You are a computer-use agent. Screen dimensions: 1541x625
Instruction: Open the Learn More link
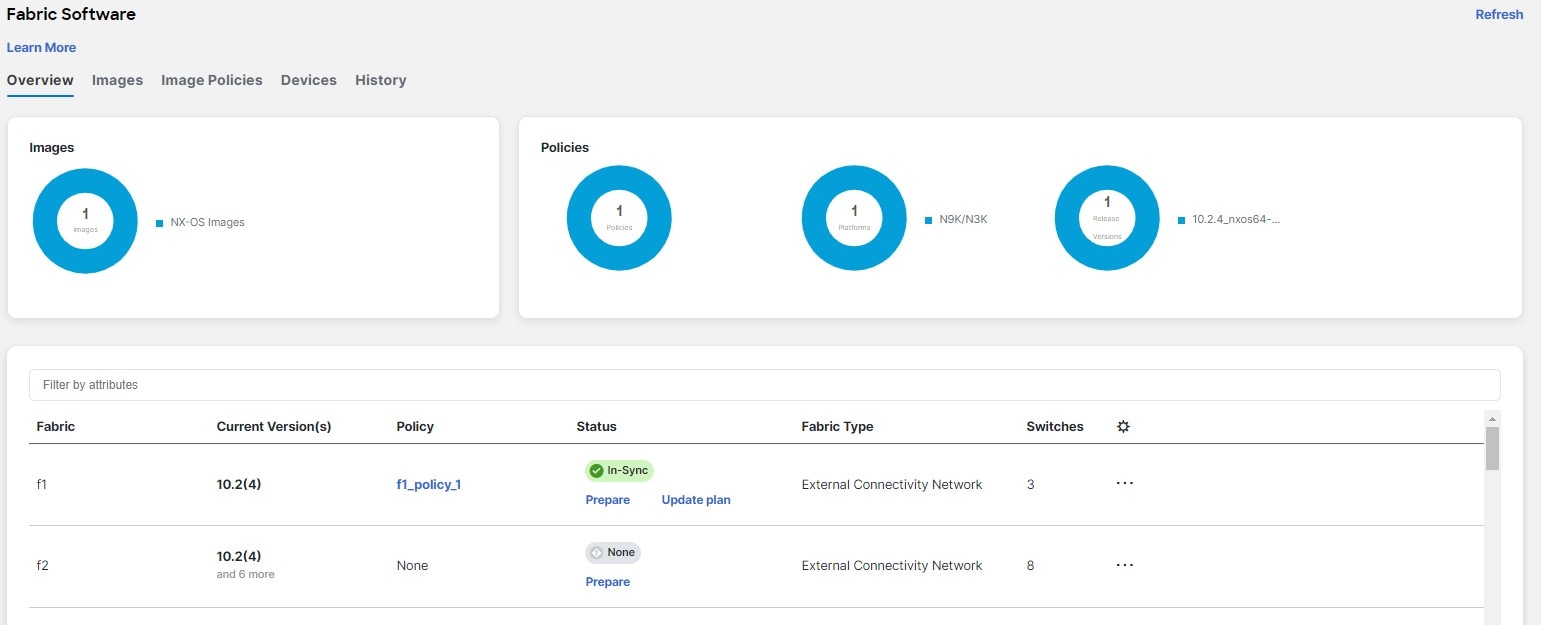[41, 47]
